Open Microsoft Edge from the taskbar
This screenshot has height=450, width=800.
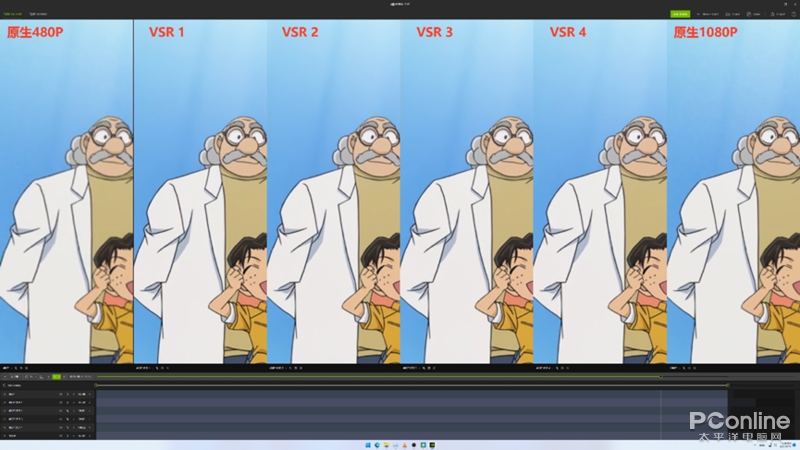point(377,445)
